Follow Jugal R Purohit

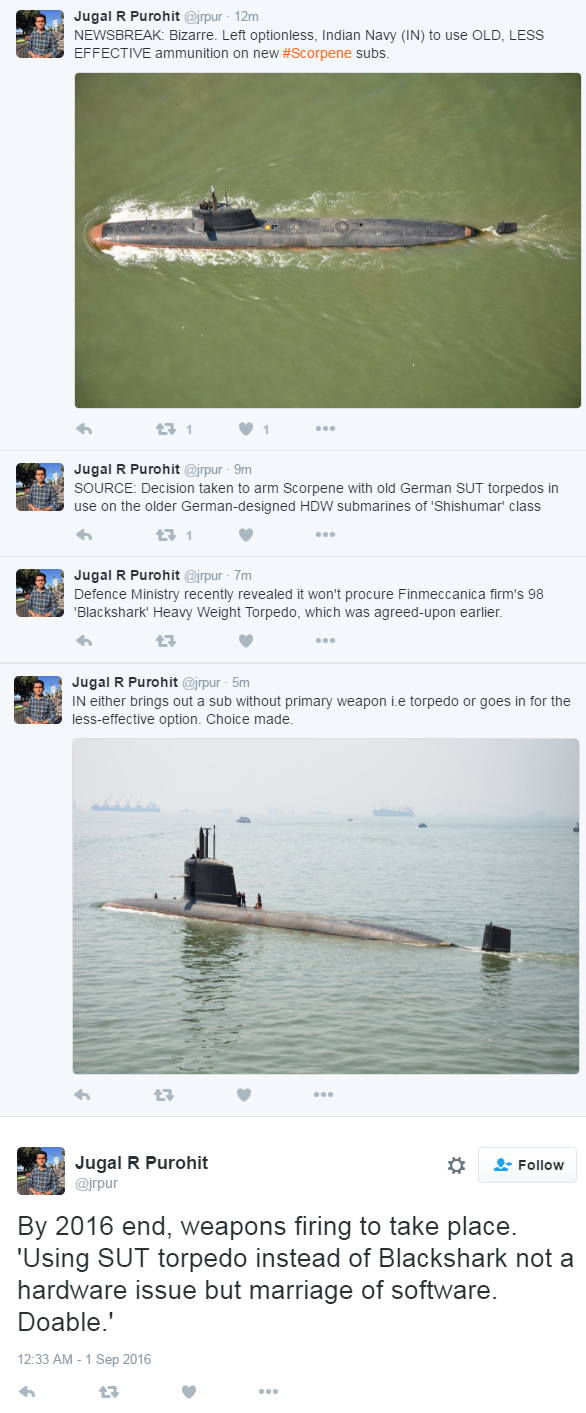tap(527, 1165)
